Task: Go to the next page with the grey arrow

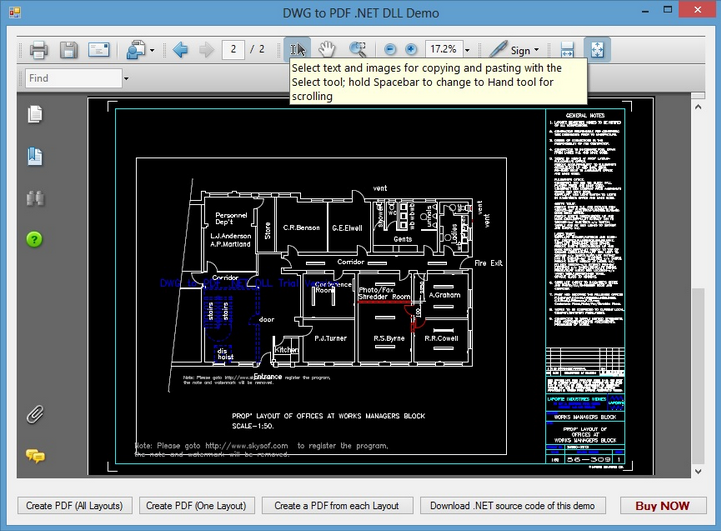Action: [x=206, y=50]
